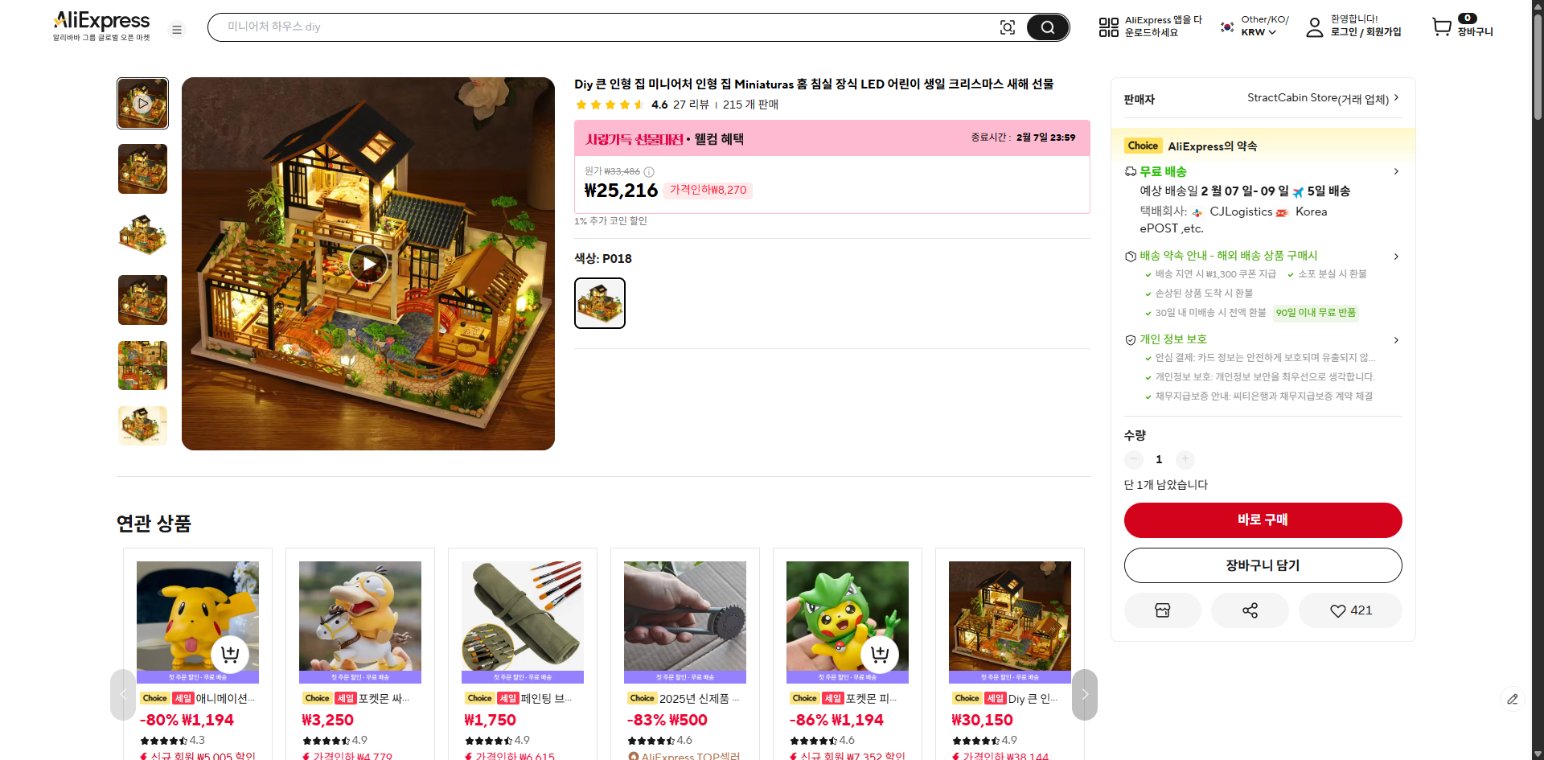Open image search camera icon

(1007, 28)
